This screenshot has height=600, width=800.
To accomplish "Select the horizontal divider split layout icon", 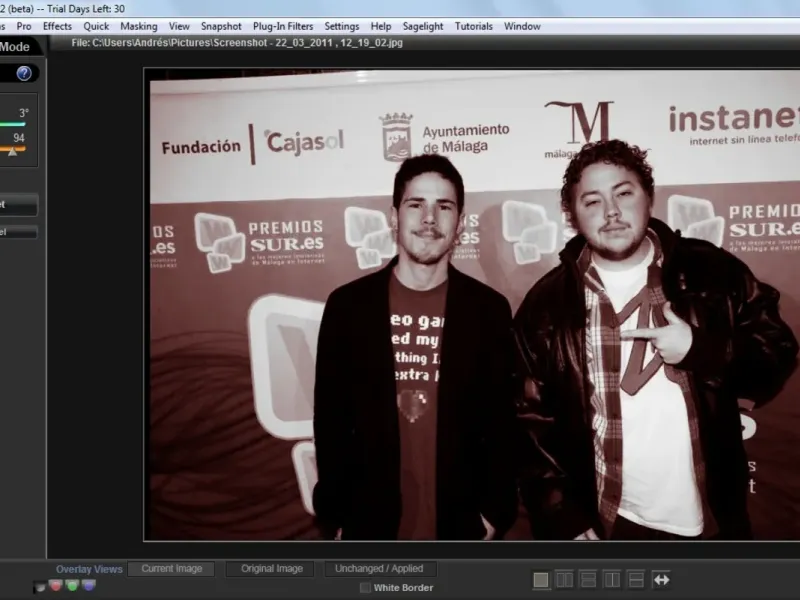I will 636,580.
